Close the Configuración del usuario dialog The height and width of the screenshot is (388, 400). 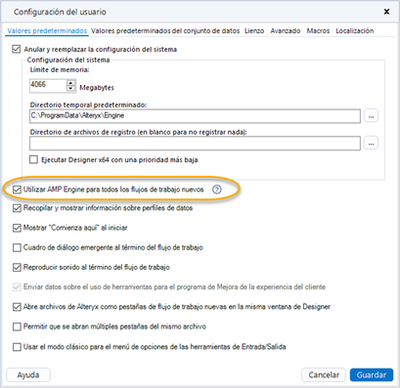[x=387, y=12]
